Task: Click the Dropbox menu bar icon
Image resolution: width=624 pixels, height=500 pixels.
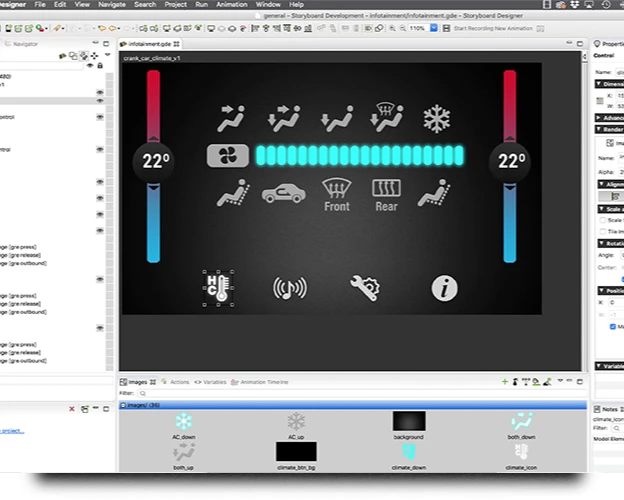Action: (x=575, y=4)
